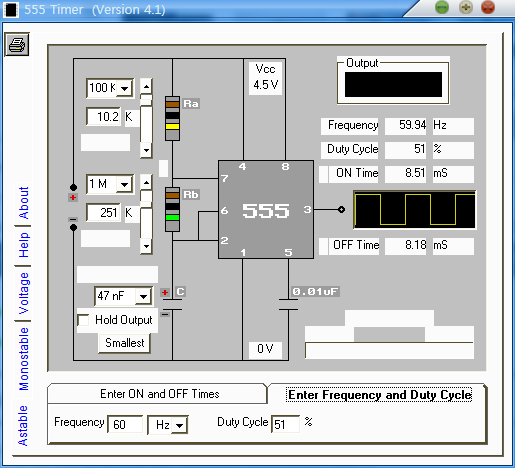Click the 51 Duty Cycle readout

pyautogui.click(x=406, y=150)
